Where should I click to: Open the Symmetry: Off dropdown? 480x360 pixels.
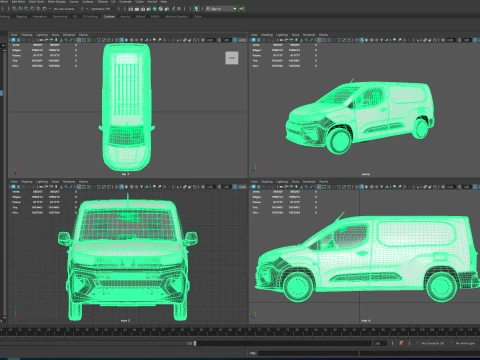[x=99, y=9]
